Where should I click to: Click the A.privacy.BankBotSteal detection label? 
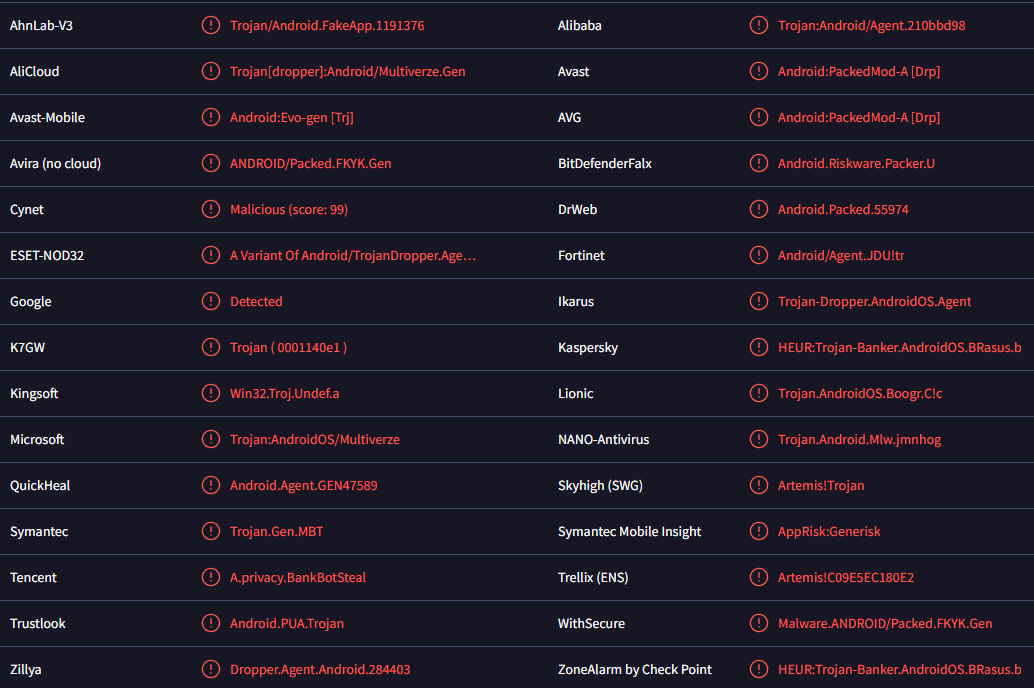point(298,578)
